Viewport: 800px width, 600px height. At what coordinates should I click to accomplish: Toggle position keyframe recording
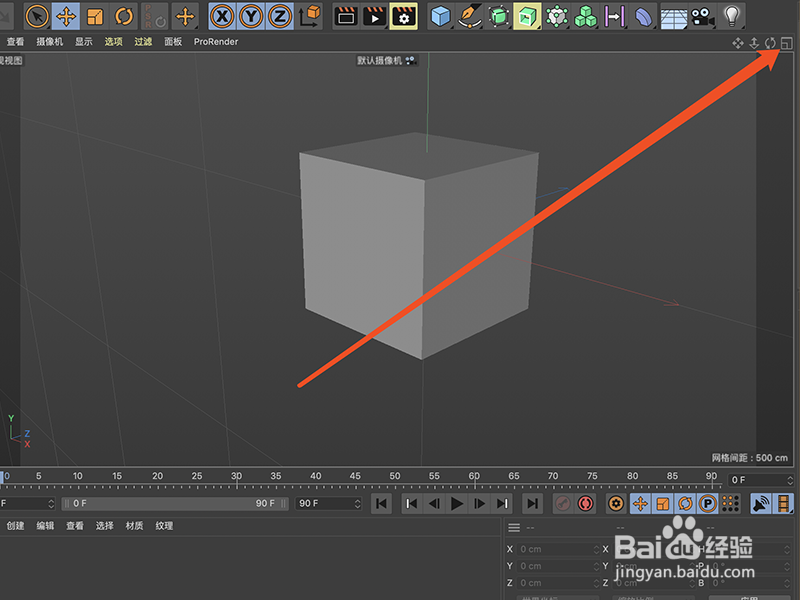pyautogui.click(x=640, y=504)
